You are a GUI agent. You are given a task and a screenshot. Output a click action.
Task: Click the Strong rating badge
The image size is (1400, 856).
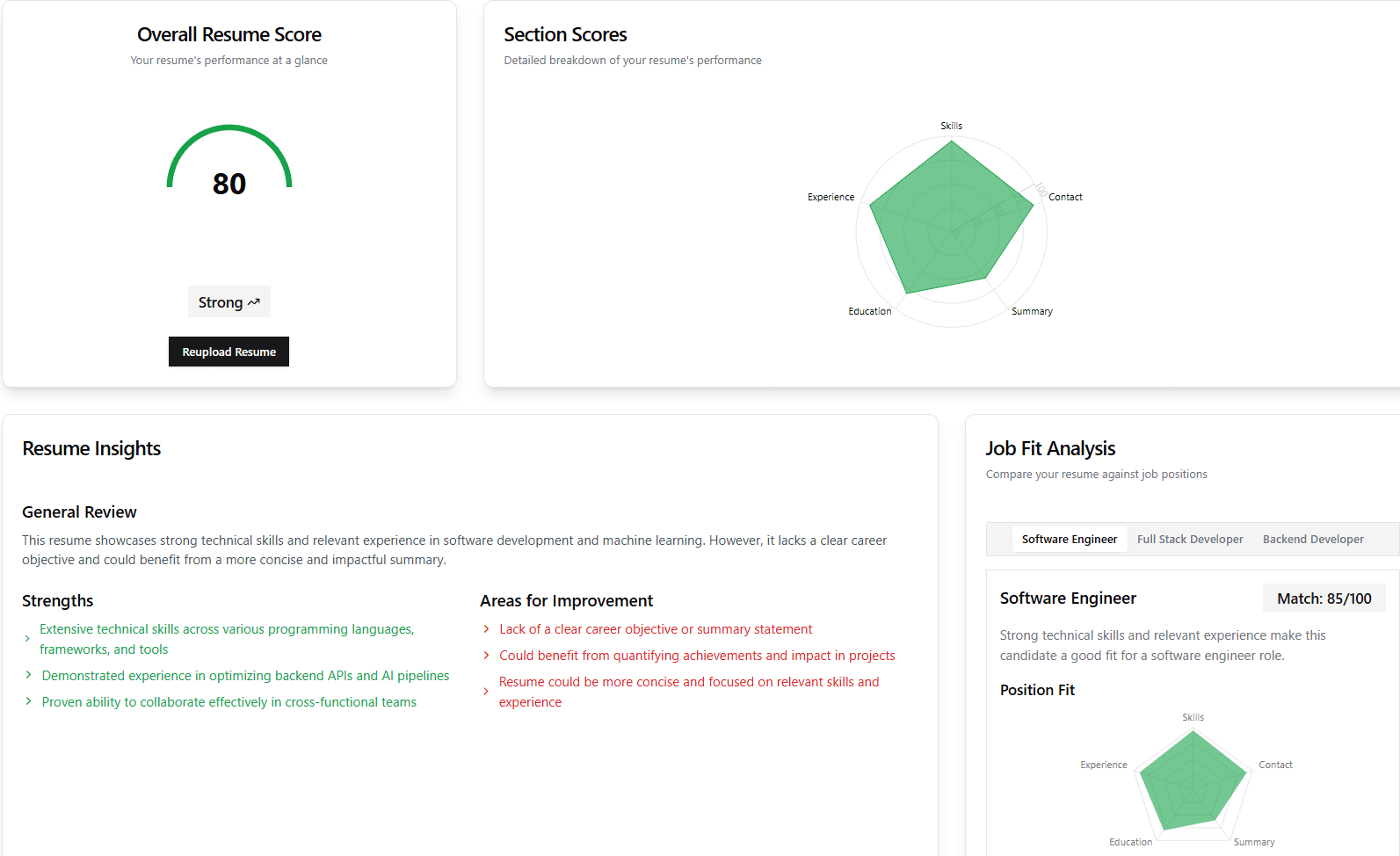tap(221, 301)
